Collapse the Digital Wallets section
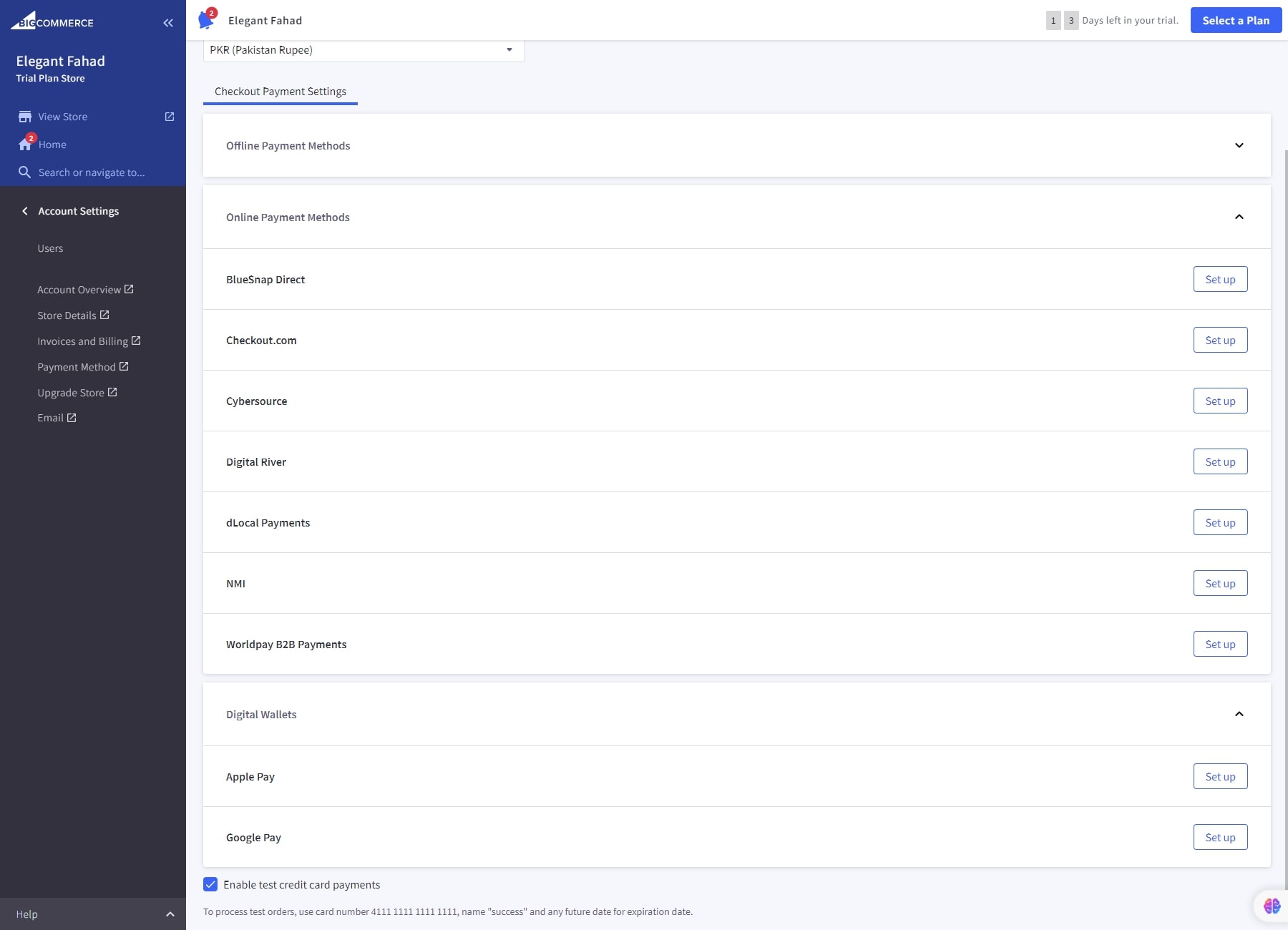Image resolution: width=1288 pixels, height=930 pixels. coord(1239,714)
